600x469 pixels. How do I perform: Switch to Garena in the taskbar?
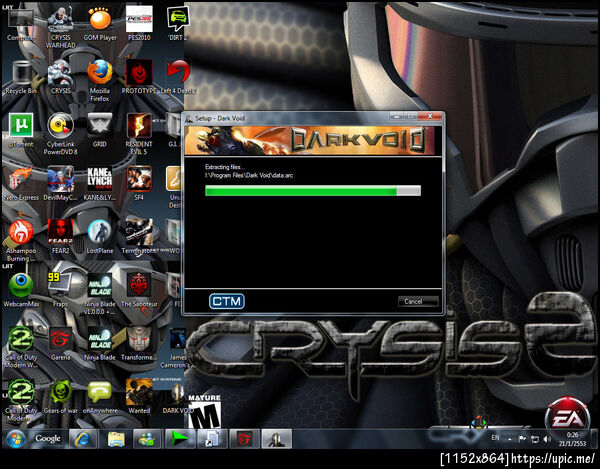tap(245, 439)
